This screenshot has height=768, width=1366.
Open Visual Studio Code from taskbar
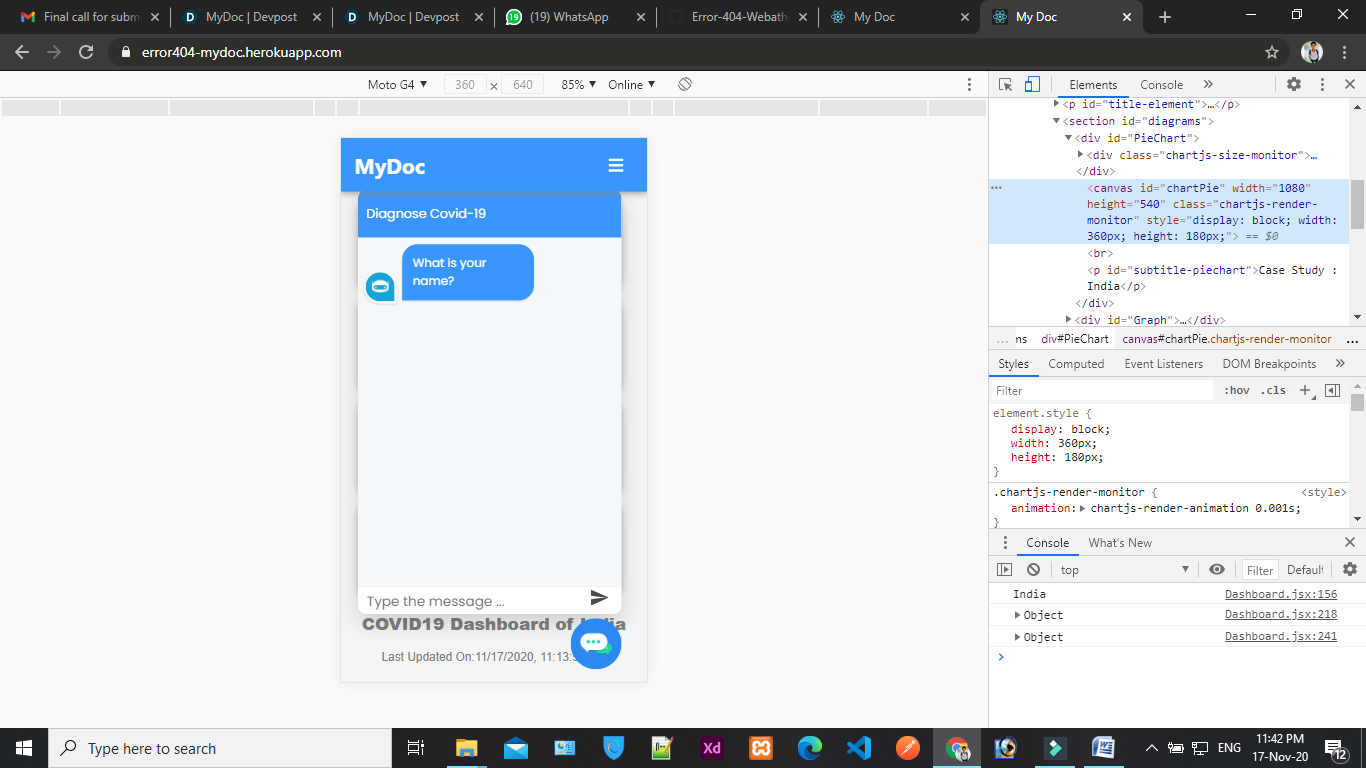click(858, 748)
